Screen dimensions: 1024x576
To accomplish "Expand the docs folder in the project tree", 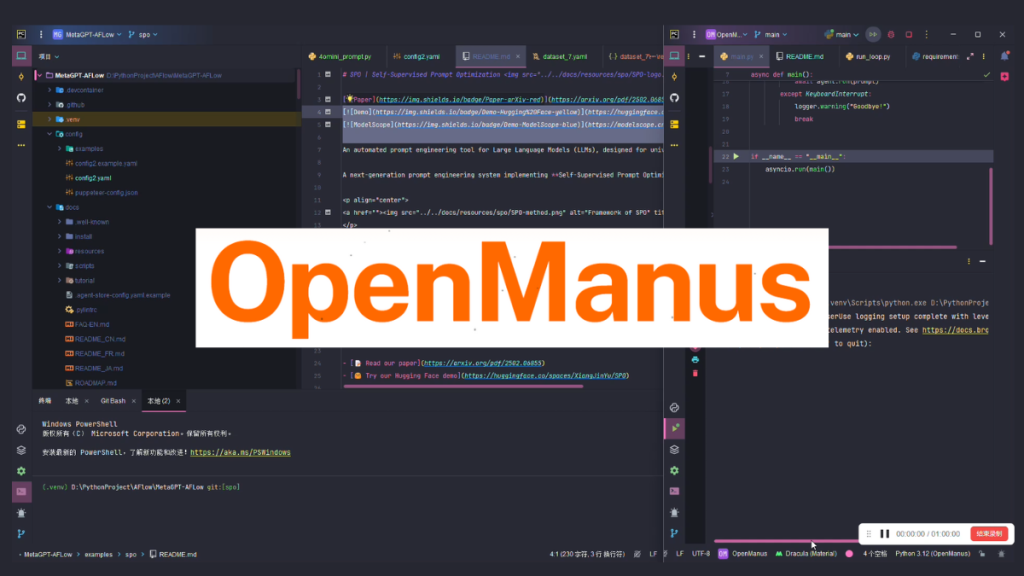I will click(48, 207).
